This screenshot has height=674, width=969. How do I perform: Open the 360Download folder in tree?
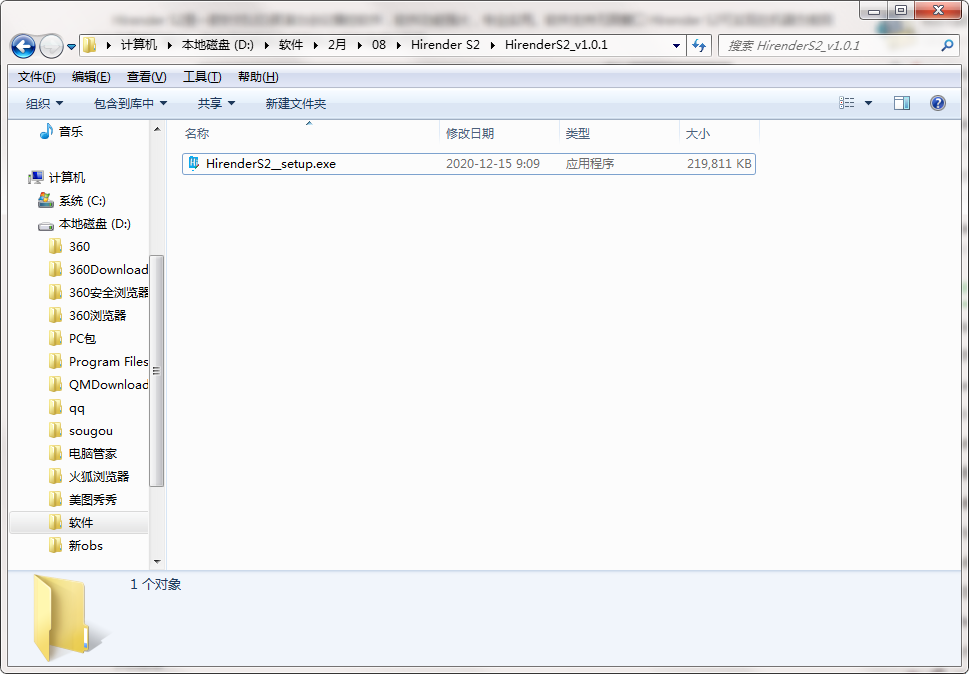(108, 269)
